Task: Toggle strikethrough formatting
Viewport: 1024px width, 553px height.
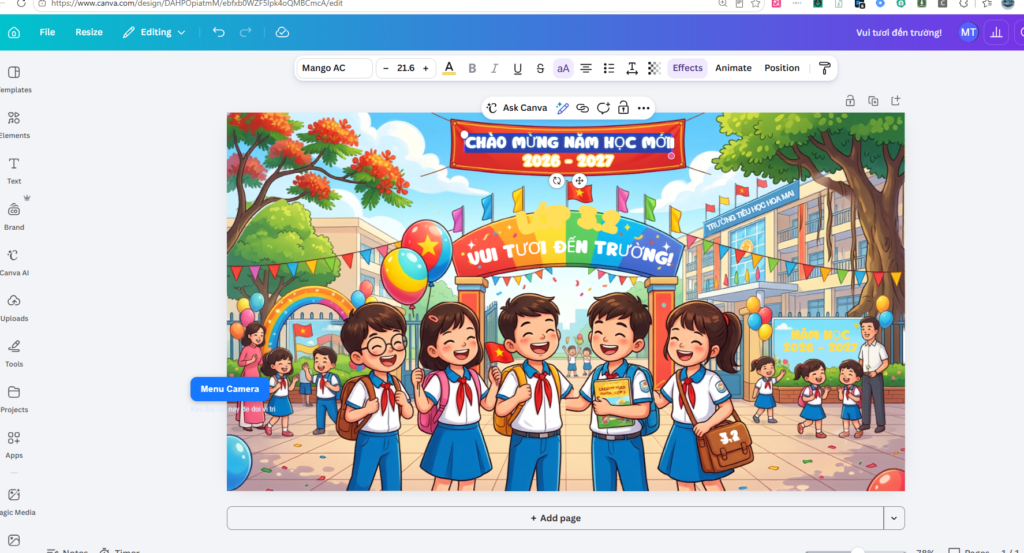Action: point(540,68)
